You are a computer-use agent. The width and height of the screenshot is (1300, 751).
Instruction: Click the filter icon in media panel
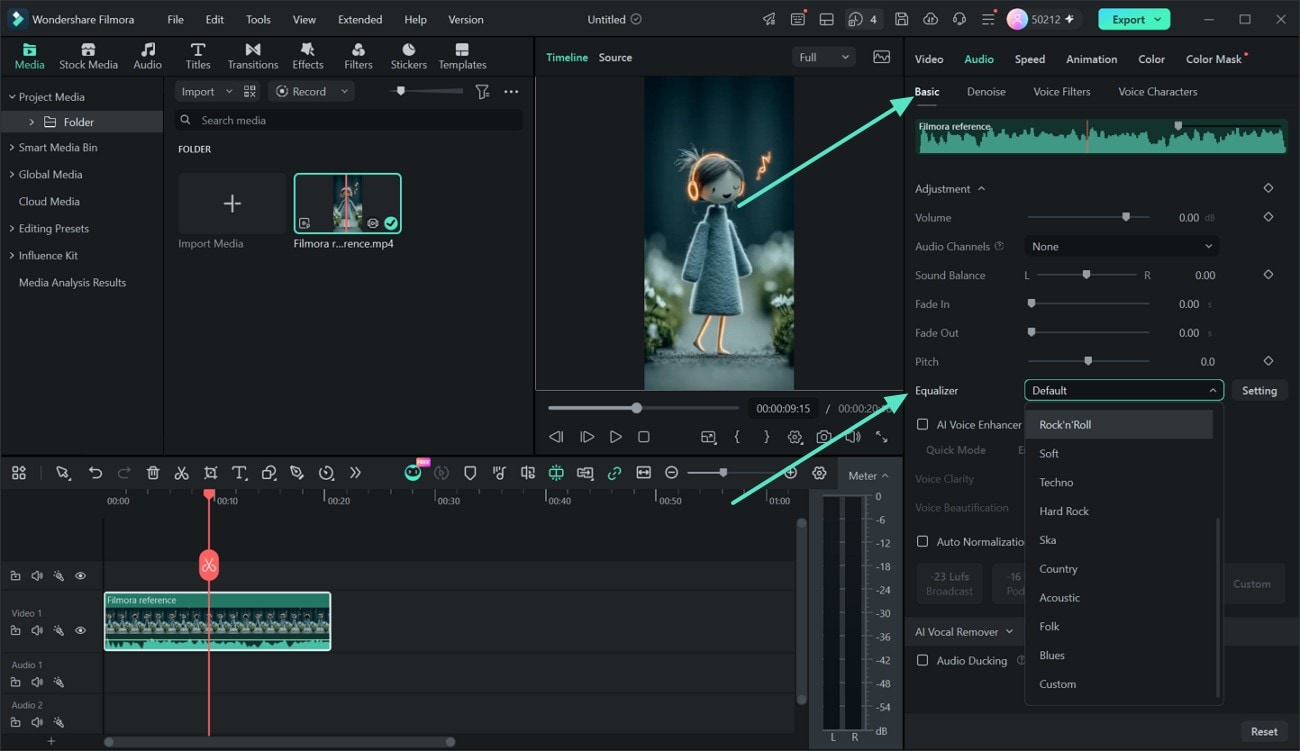482,91
